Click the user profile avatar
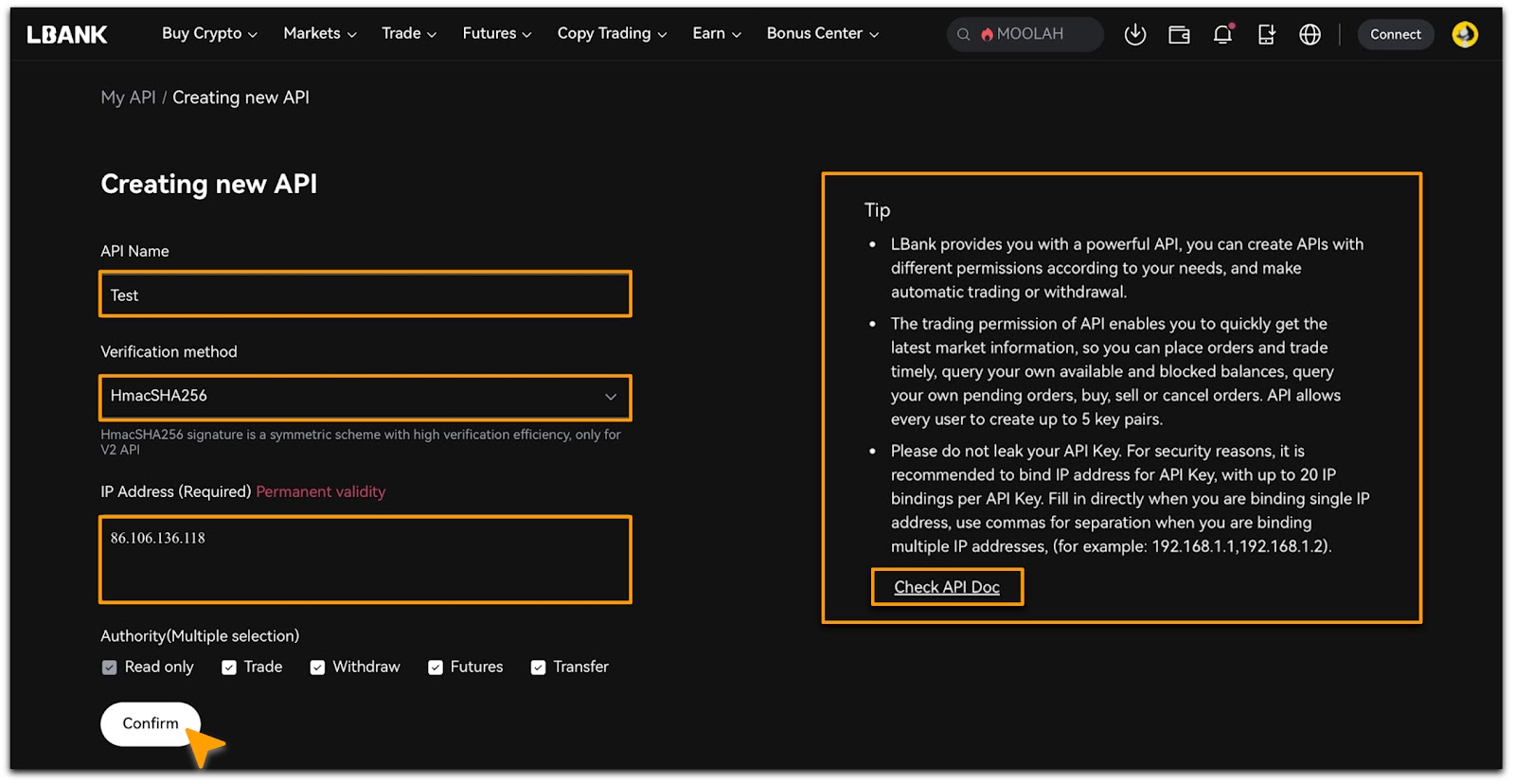1515x784 pixels. [x=1465, y=35]
